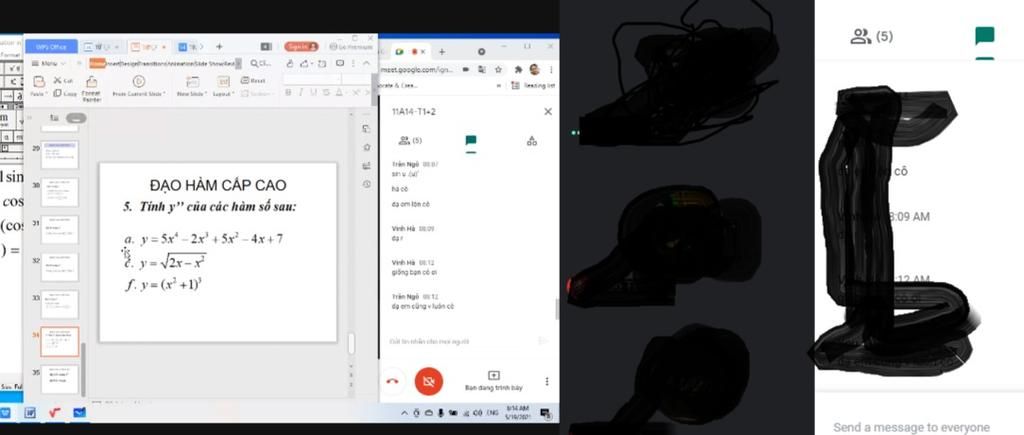The width and height of the screenshot is (1024, 435).
Task: Open the people list (5) in Meet
Action: (410, 140)
